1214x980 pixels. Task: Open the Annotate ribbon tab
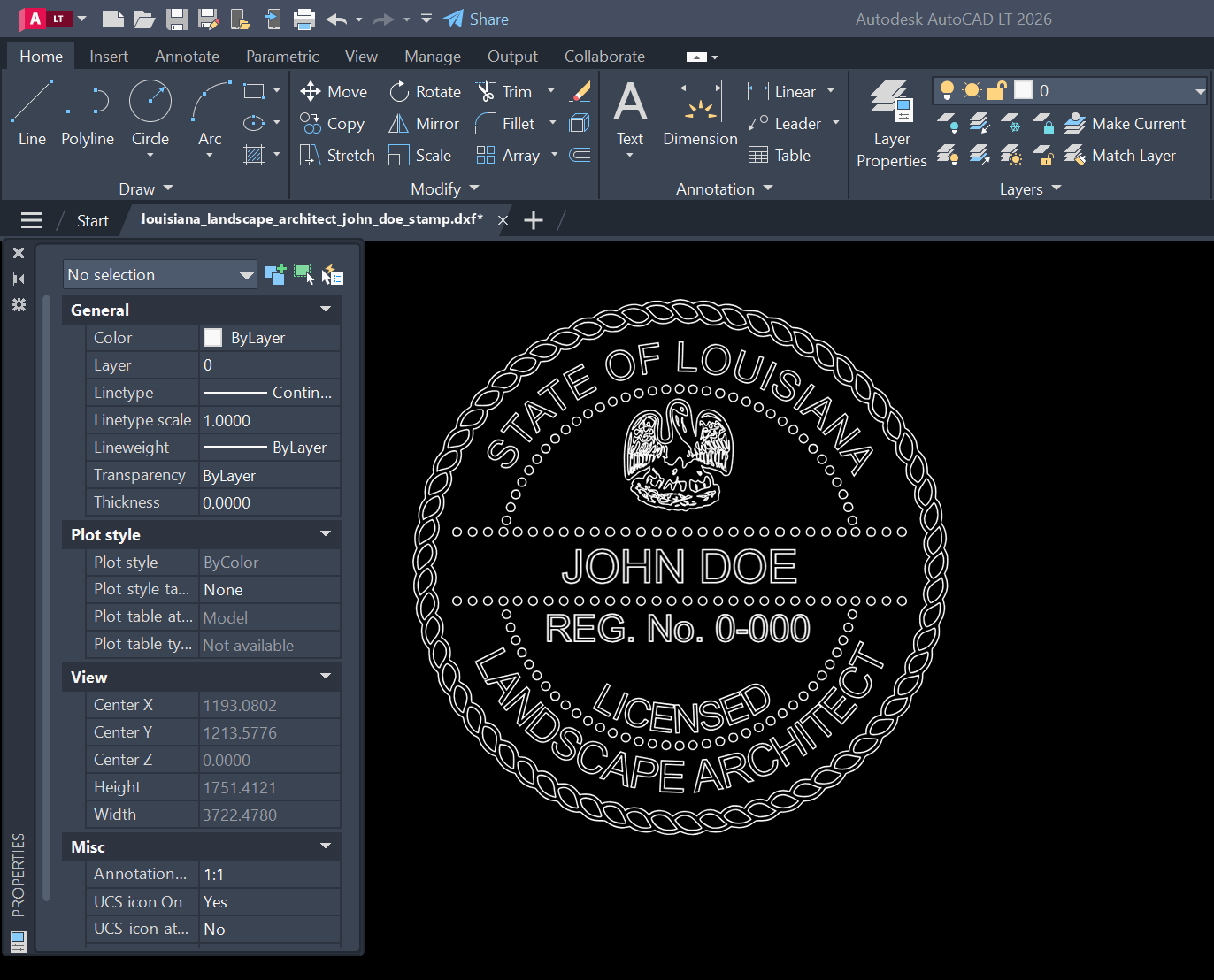187,56
